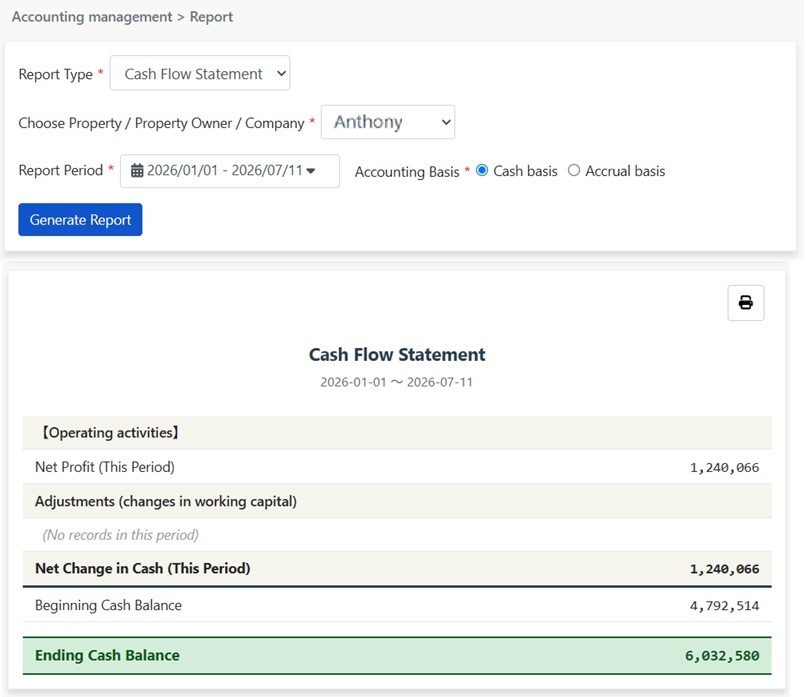Open the property owner dropdown showing Anthony
The image size is (807, 697).
388,122
